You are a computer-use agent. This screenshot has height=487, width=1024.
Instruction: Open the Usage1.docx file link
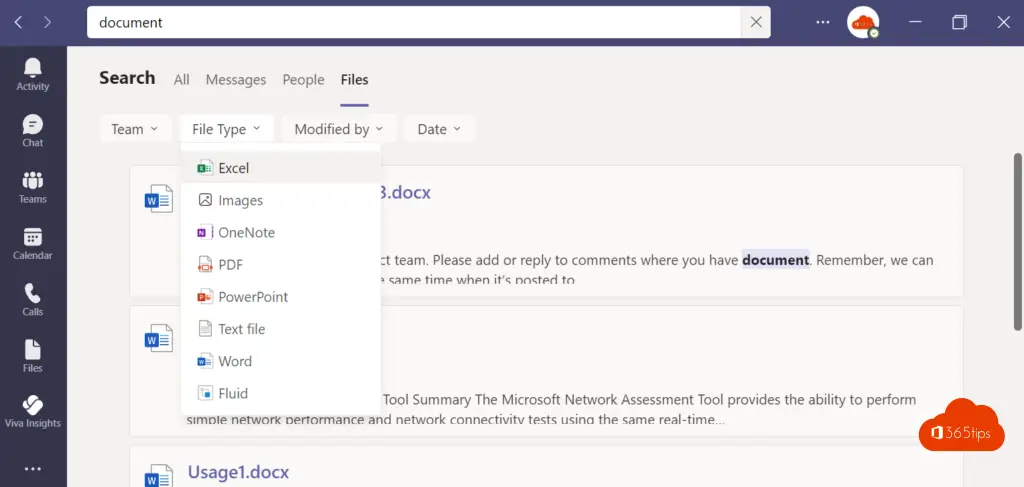pyautogui.click(x=238, y=471)
